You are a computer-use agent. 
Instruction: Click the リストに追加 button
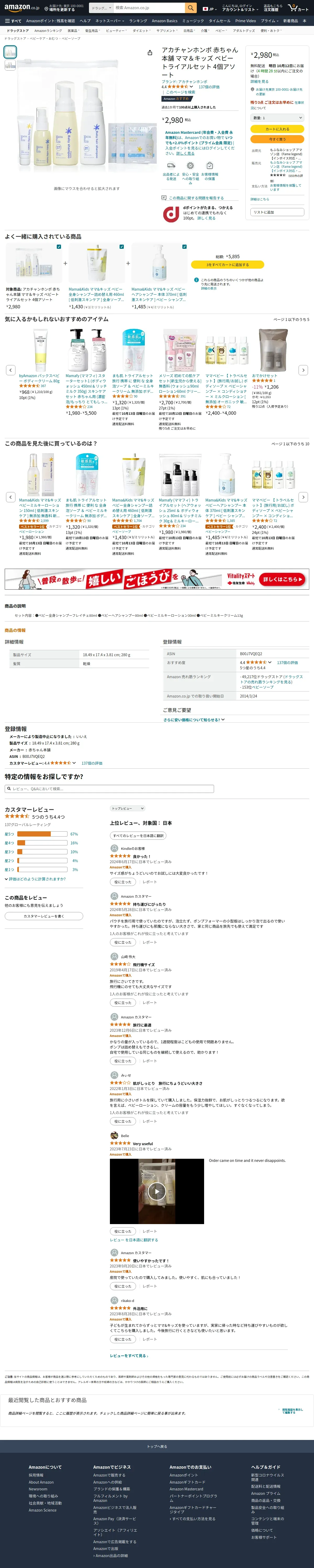pos(277,212)
